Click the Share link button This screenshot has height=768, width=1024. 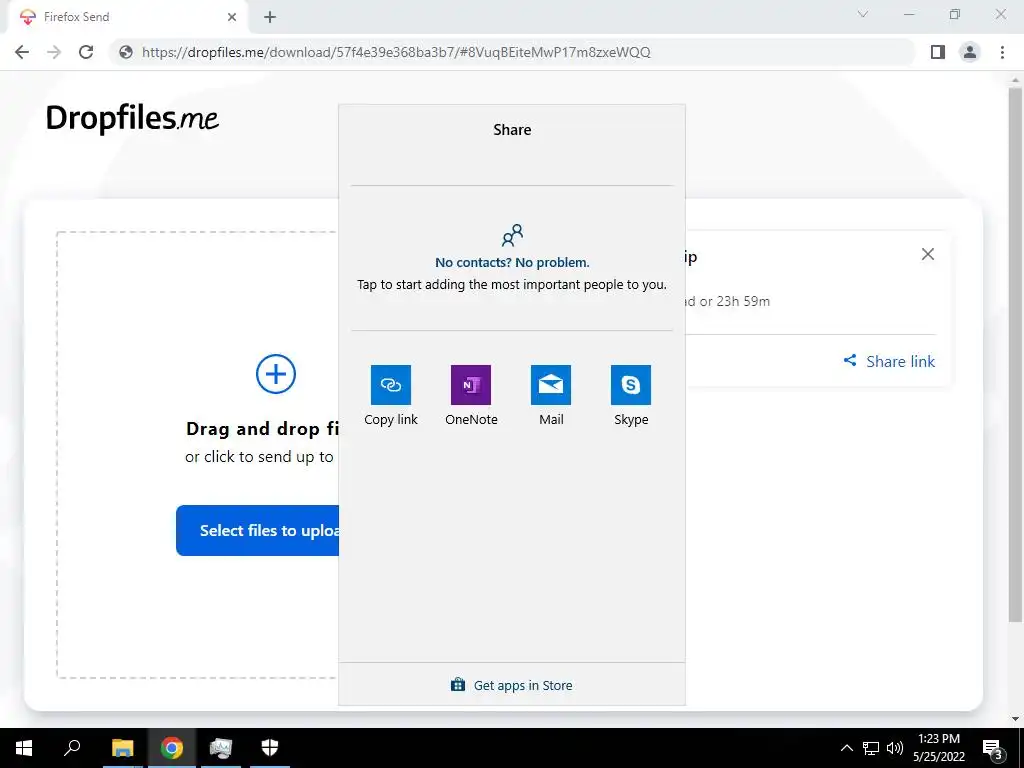pos(889,361)
